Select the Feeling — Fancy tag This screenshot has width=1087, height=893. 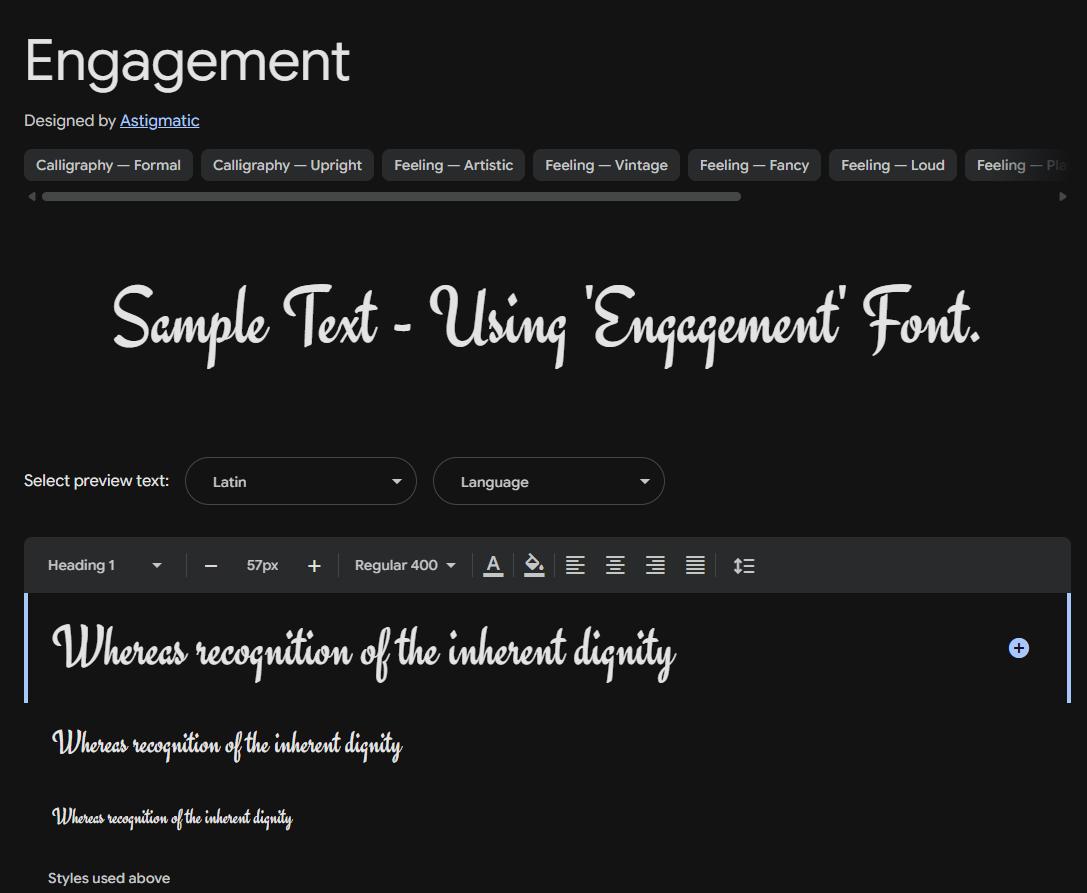coord(754,165)
